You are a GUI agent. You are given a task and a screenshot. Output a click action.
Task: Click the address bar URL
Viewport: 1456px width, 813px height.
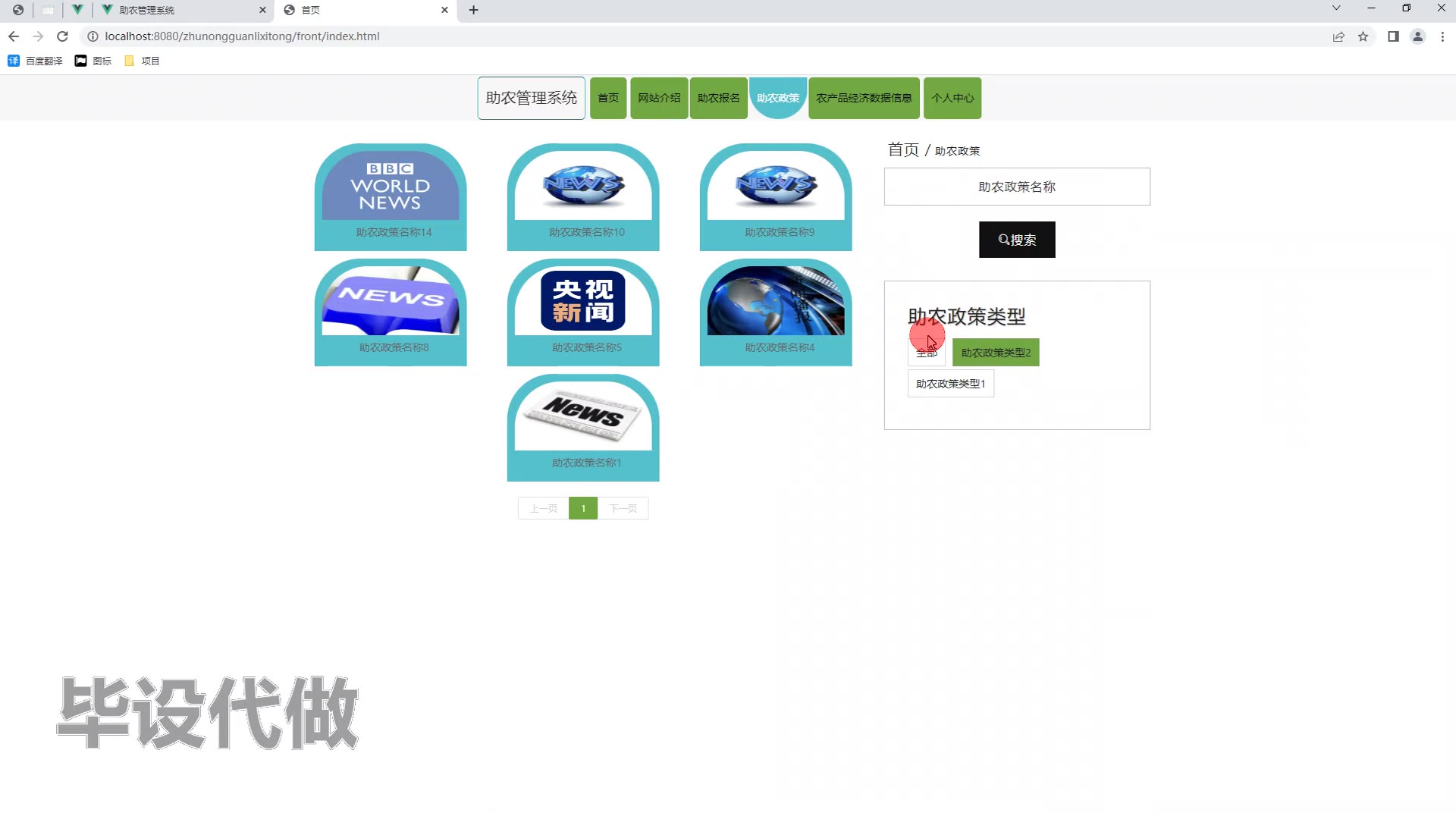coord(242,36)
